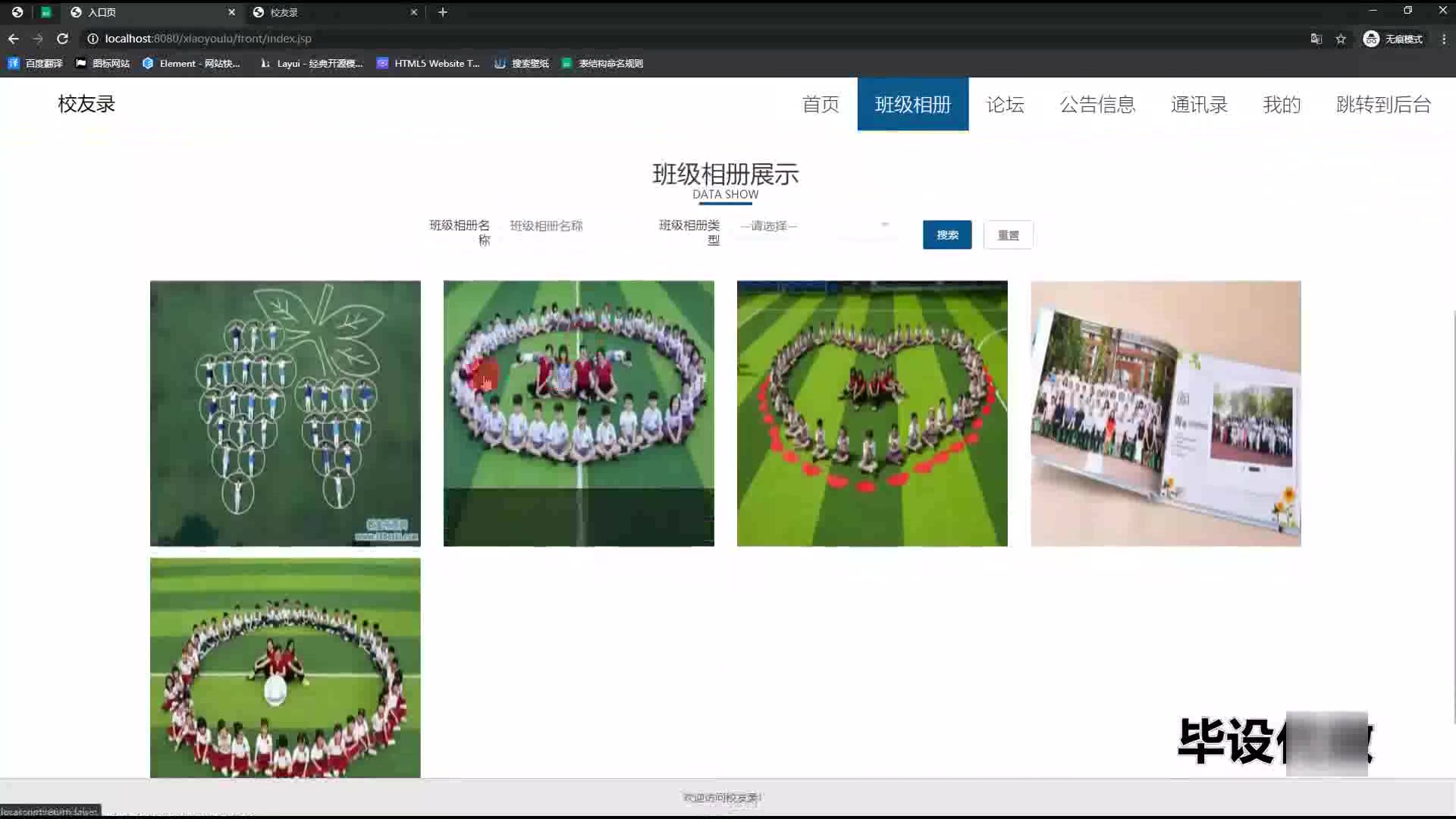Open the Element bookmark
Image resolution: width=1456 pixels, height=819 pixels.
[192, 64]
